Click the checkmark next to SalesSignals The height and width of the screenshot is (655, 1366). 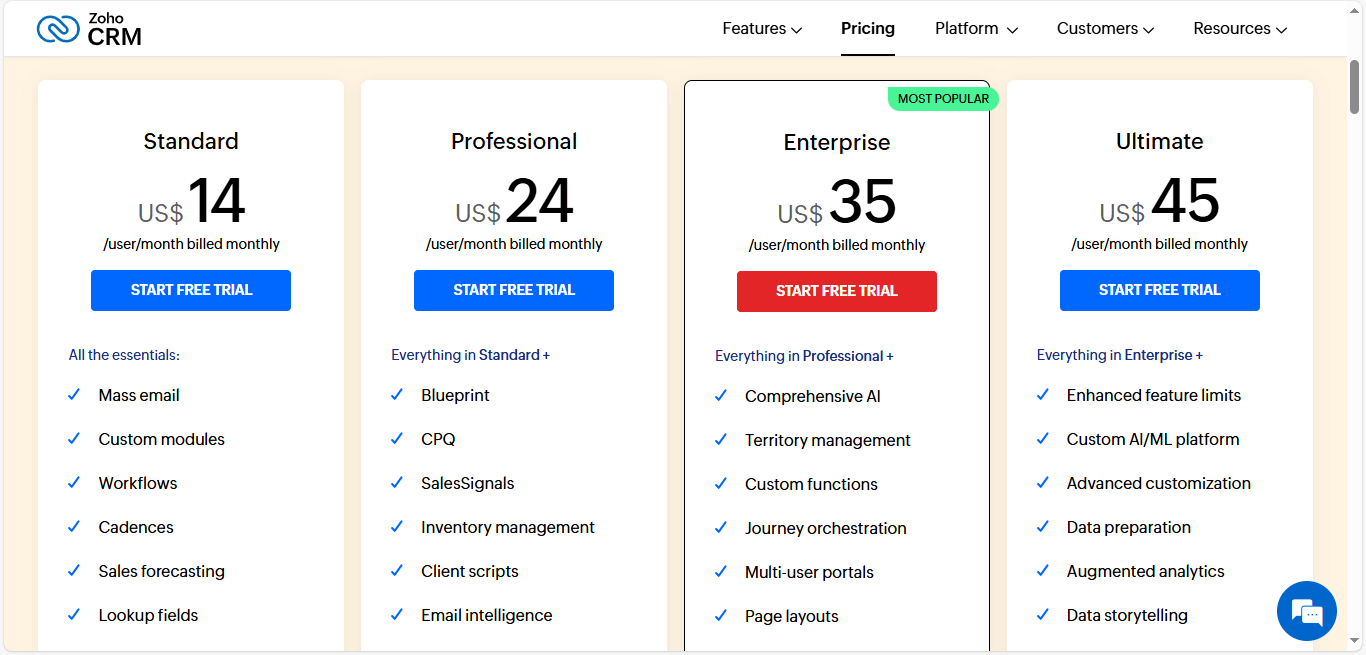click(397, 483)
